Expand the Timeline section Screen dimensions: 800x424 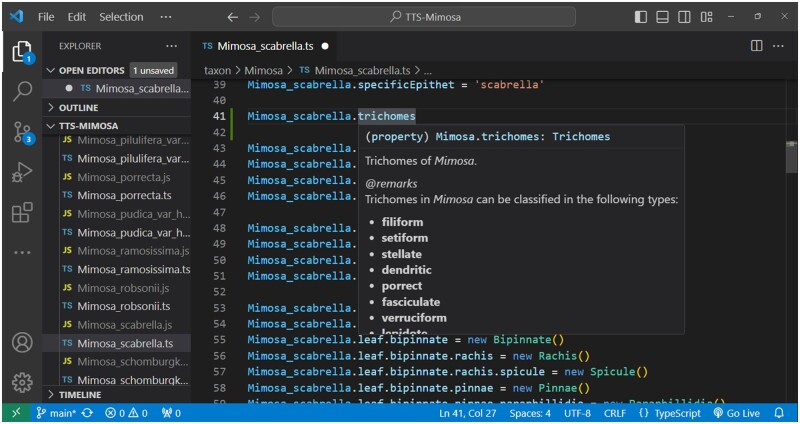pos(80,394)
